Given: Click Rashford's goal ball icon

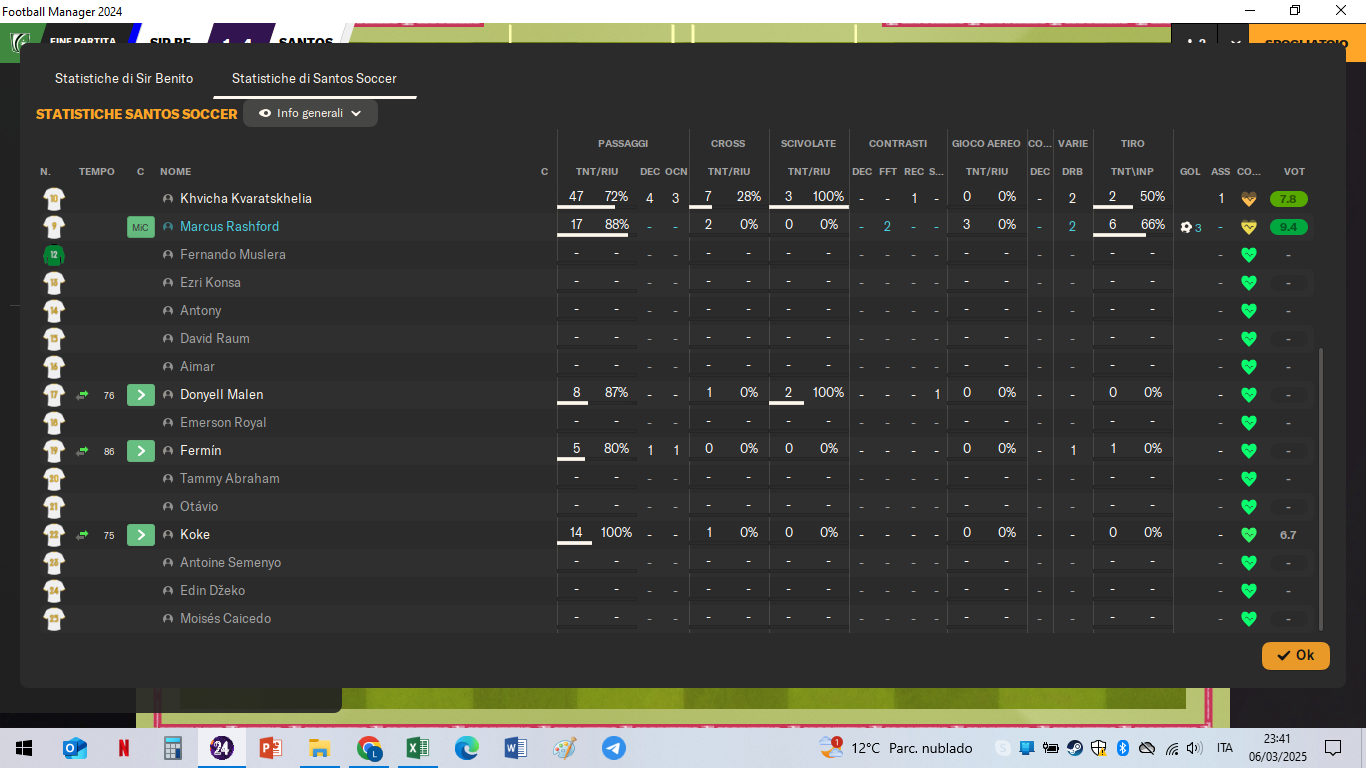Looking at the screenshot, I should 1186,227.
